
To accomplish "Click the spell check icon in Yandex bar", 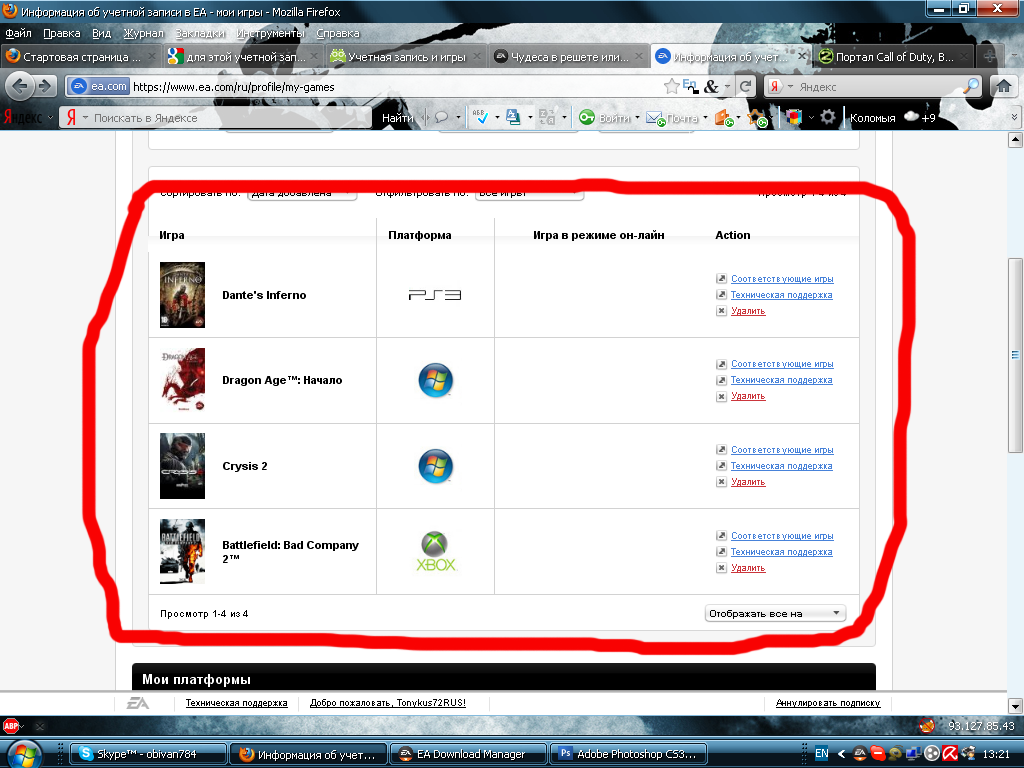I will (x=480, y=118).
